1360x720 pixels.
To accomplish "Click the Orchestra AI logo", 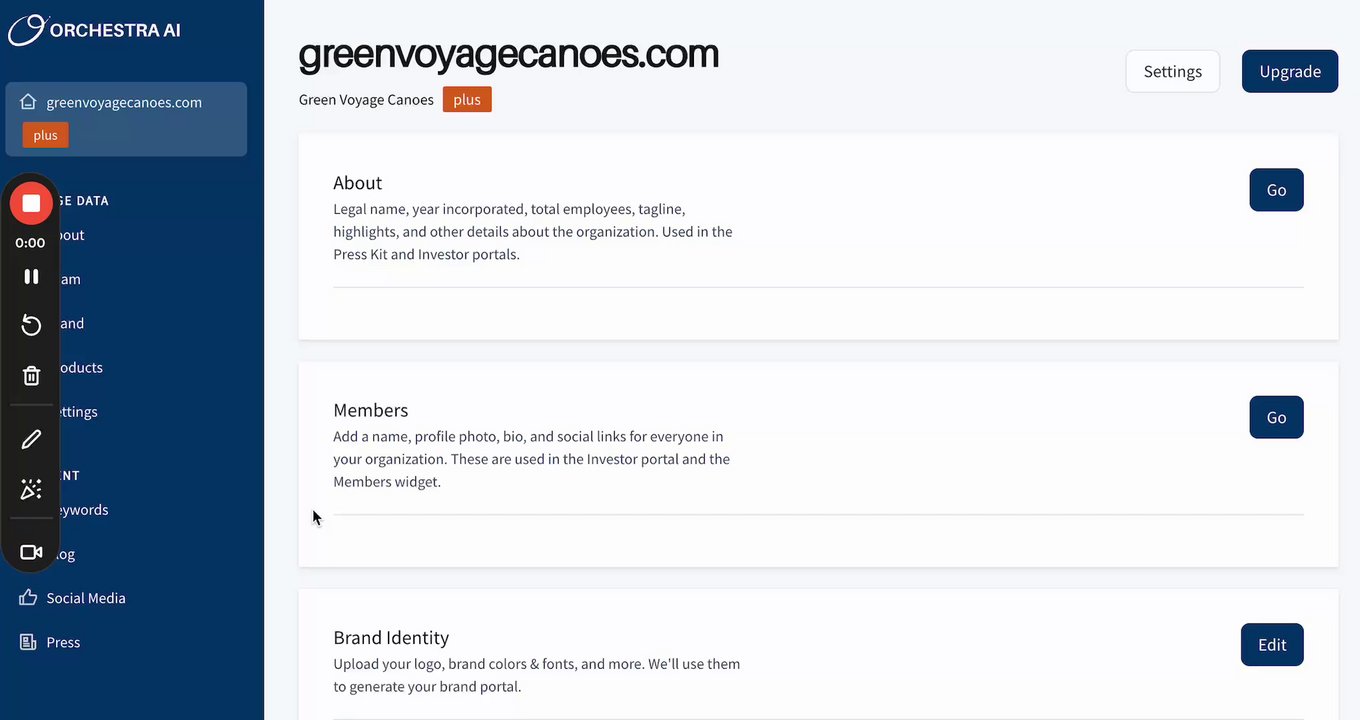I will [94, 30].
